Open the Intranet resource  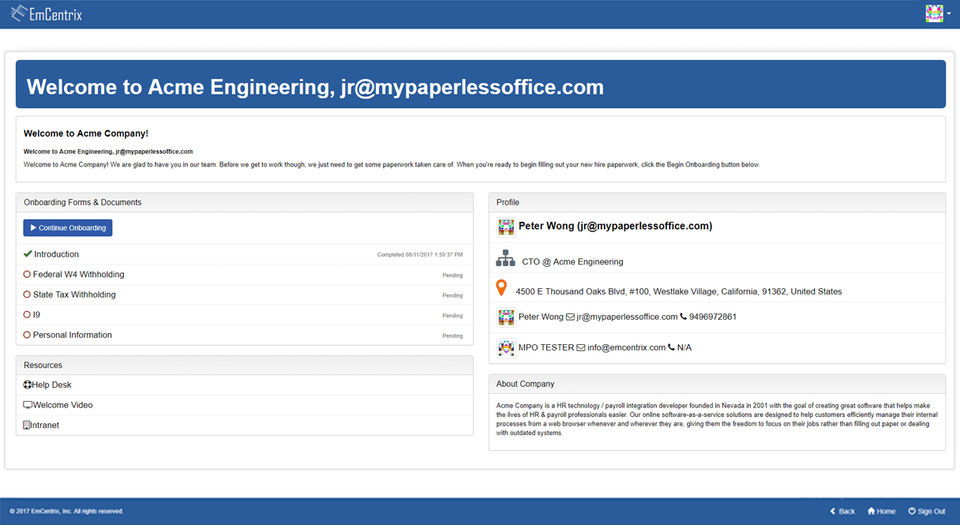tap(45, 425)
